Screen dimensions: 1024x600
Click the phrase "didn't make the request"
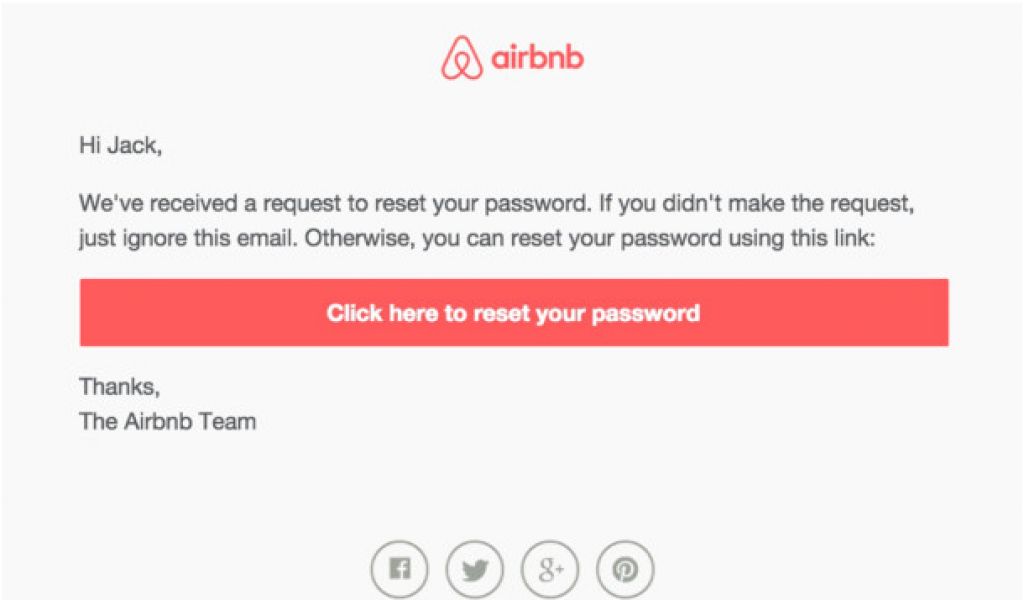(x=788, y=204)
